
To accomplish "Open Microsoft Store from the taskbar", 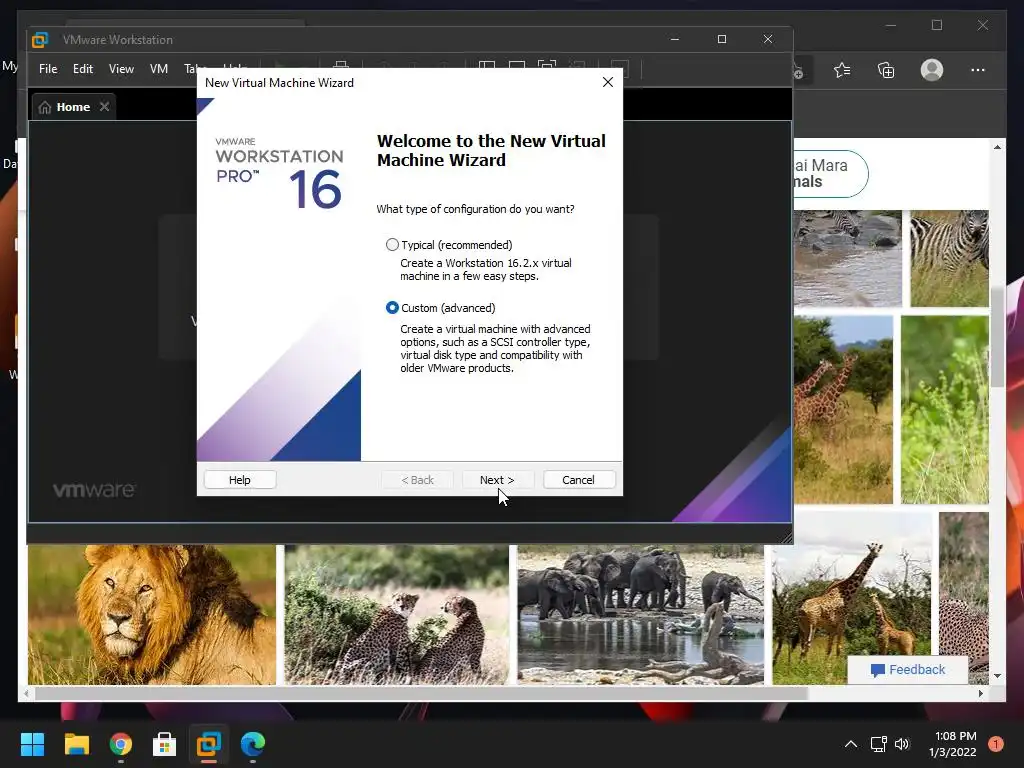I will 165,744.
